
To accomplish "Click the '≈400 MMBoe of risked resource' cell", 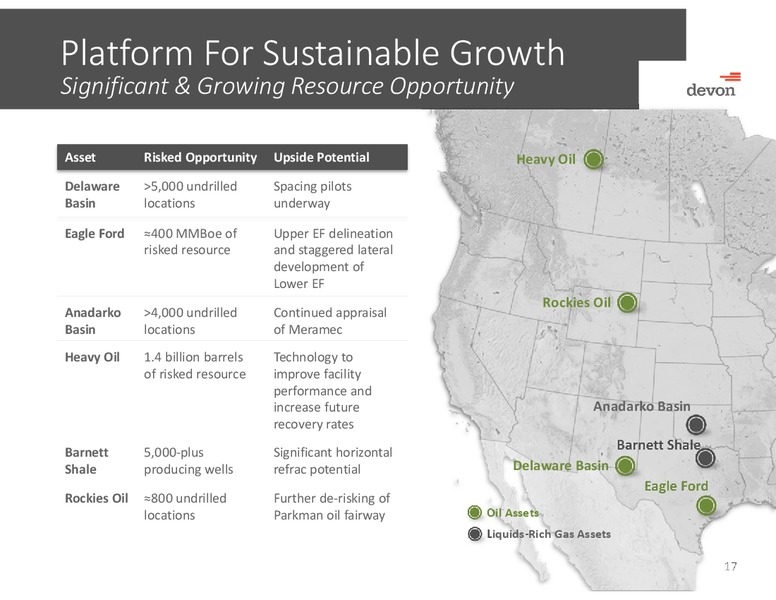I will click(x=191, y=241).
